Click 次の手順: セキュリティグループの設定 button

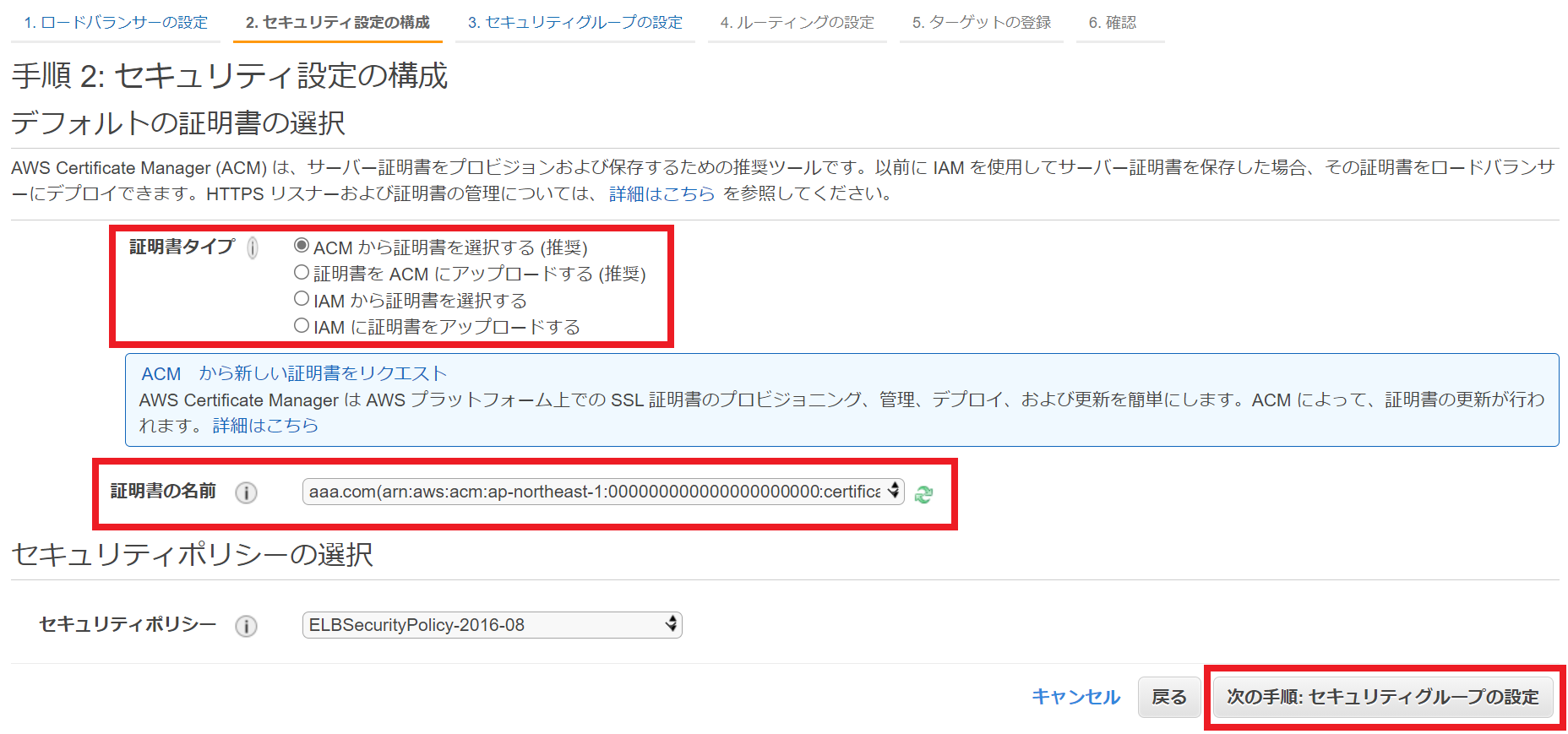[1383, 697]
